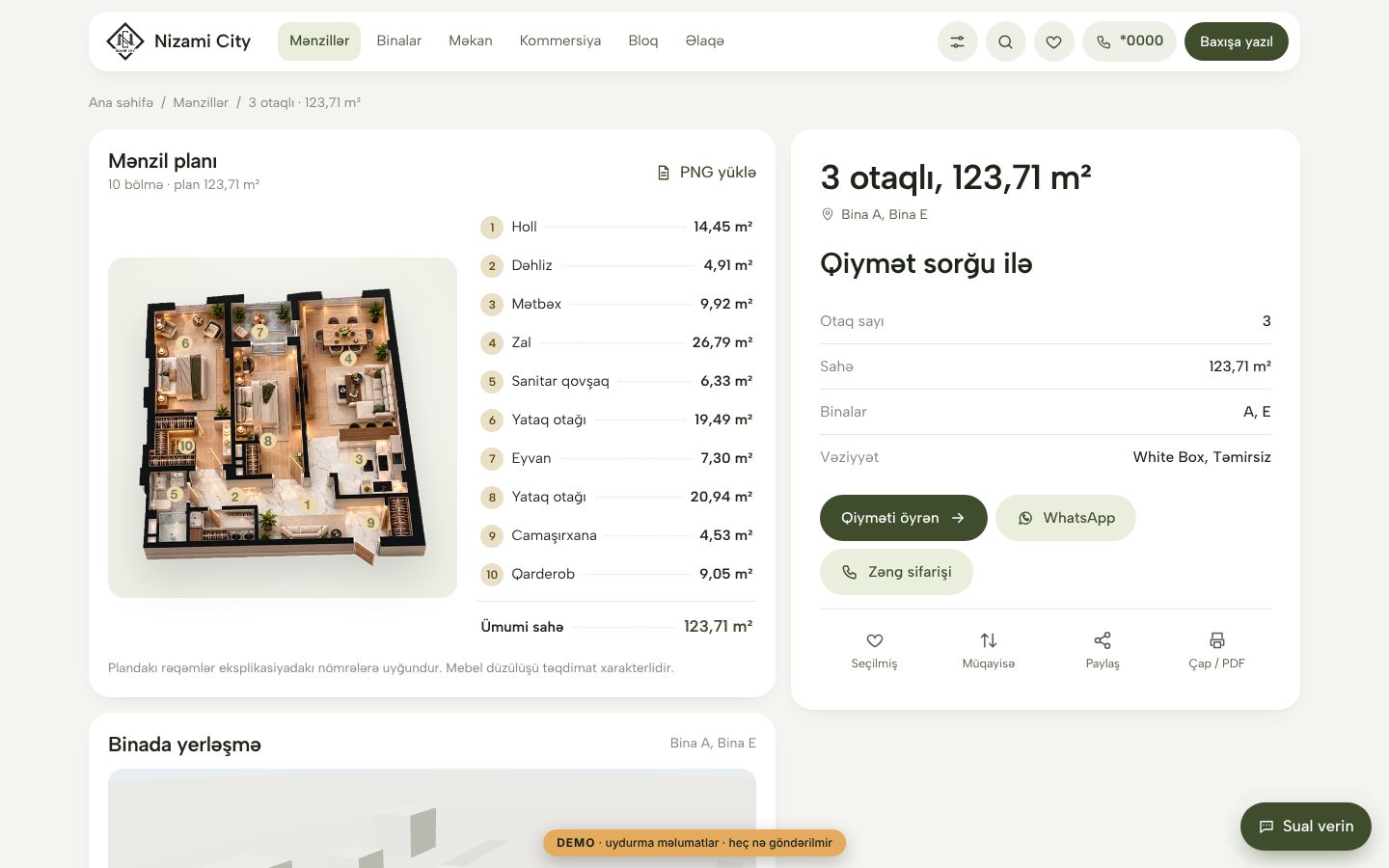
Task: Click the Binada yerləşmə building image
Action: (x=432, y=819)
